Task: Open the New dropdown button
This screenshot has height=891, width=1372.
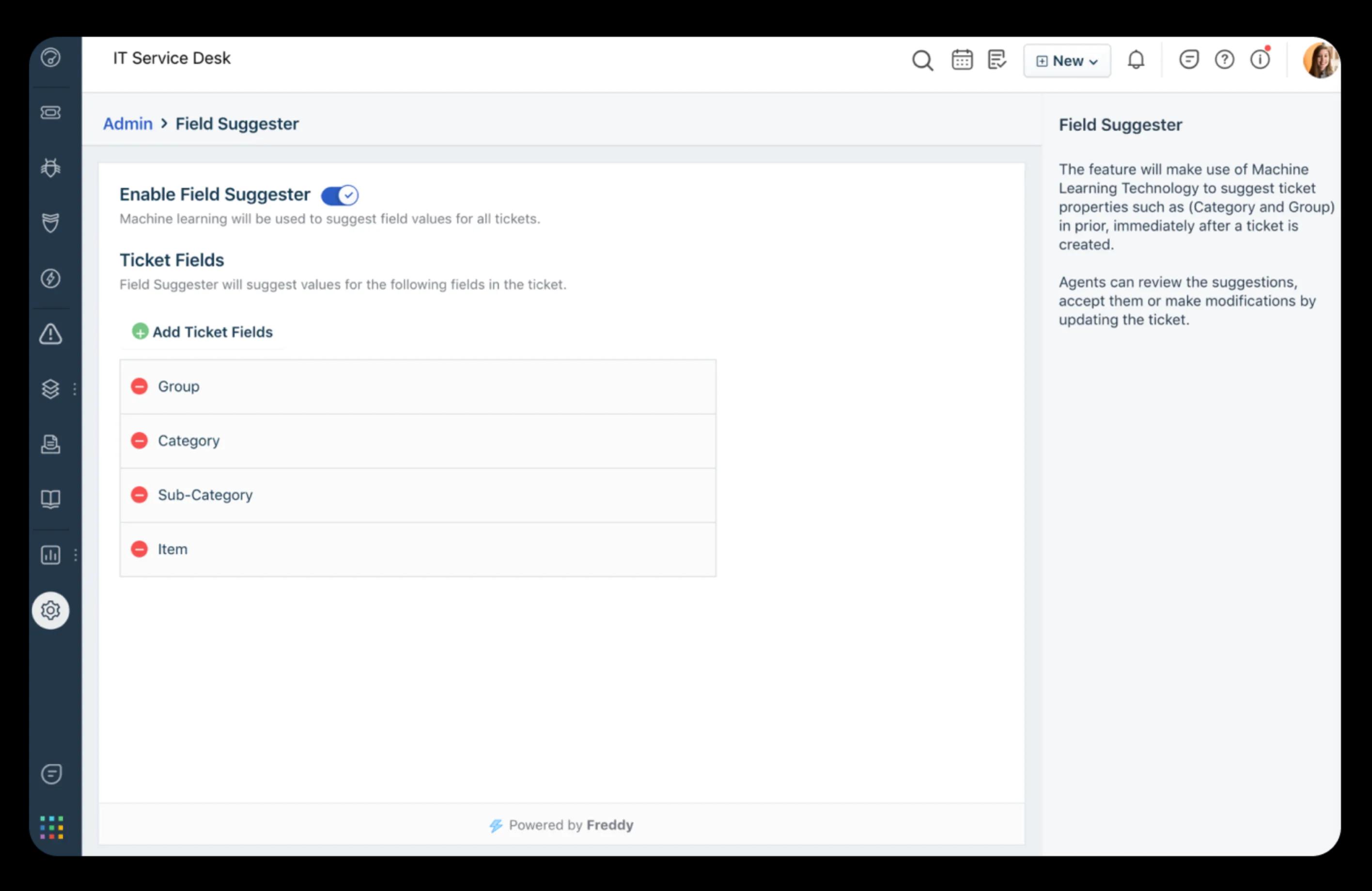Action: point(1067,61)
